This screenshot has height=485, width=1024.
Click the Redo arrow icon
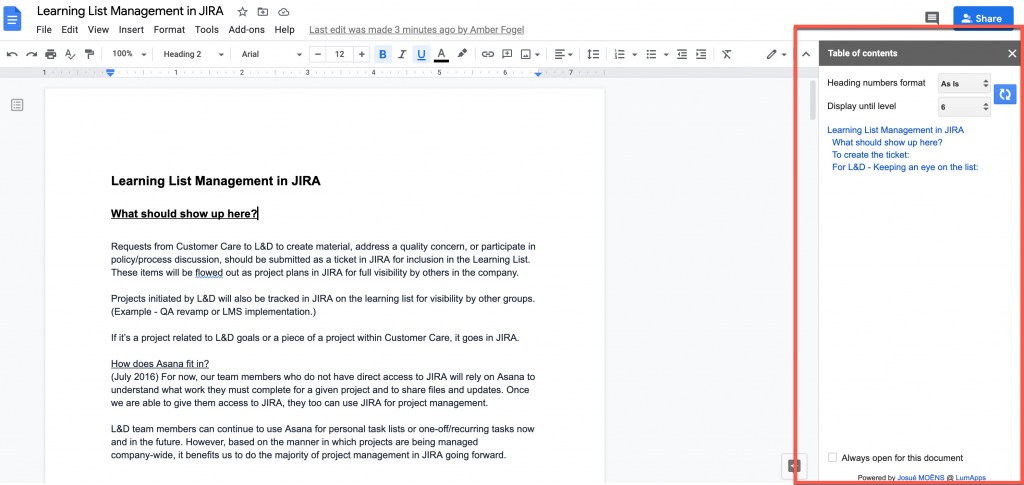pos(31,54)
